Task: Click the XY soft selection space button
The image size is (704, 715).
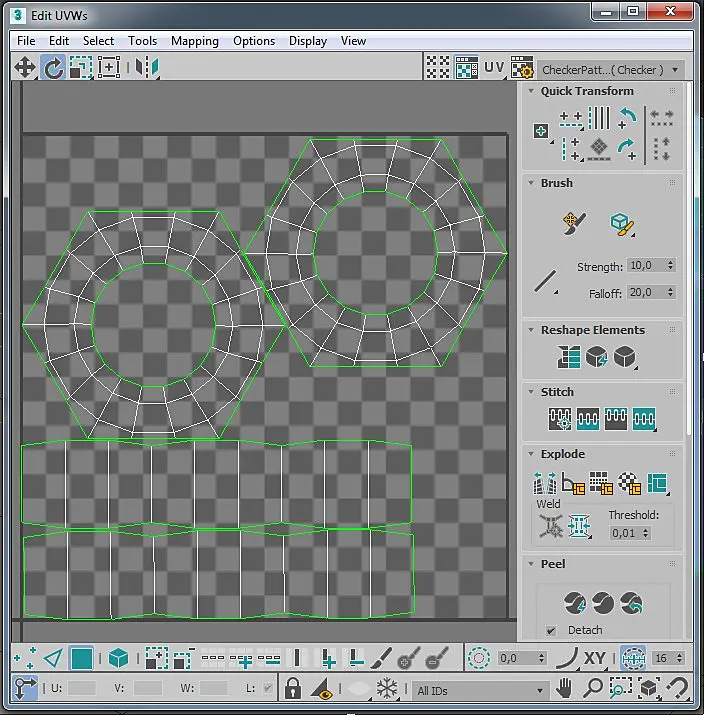Action: coord(595,658)
